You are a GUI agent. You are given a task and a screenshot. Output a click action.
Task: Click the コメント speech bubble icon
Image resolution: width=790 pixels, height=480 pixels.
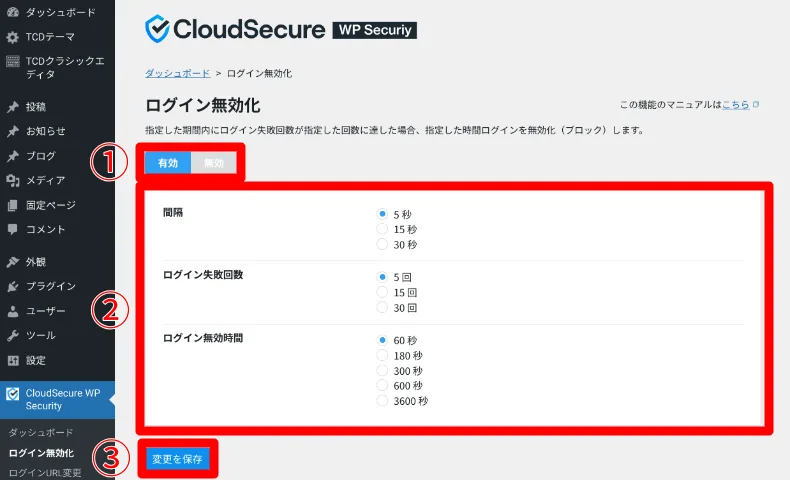tap(13, 230)
